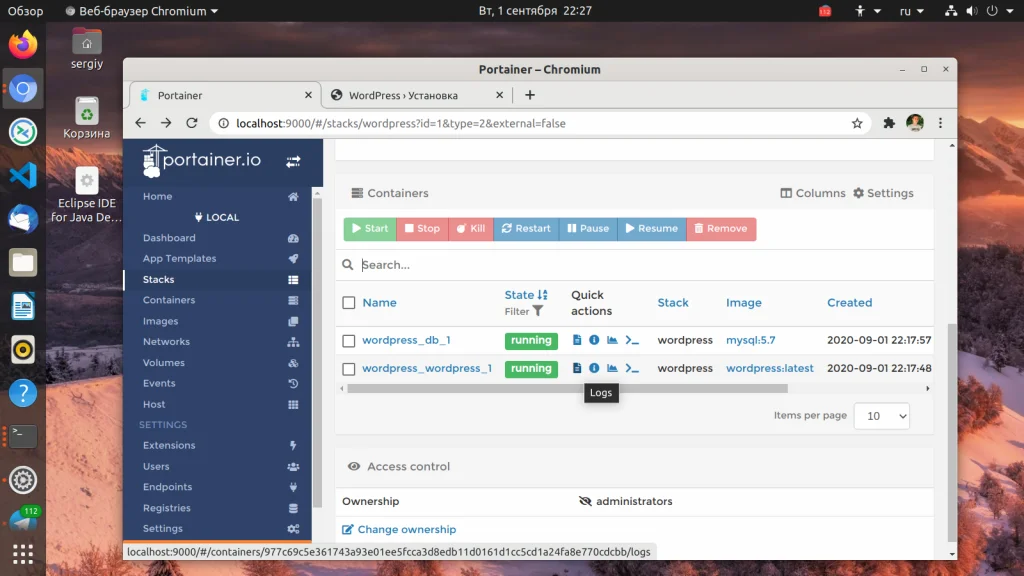The image size is (1024, 576).
Task: Open Telegram from the dock
Action: 23,520
